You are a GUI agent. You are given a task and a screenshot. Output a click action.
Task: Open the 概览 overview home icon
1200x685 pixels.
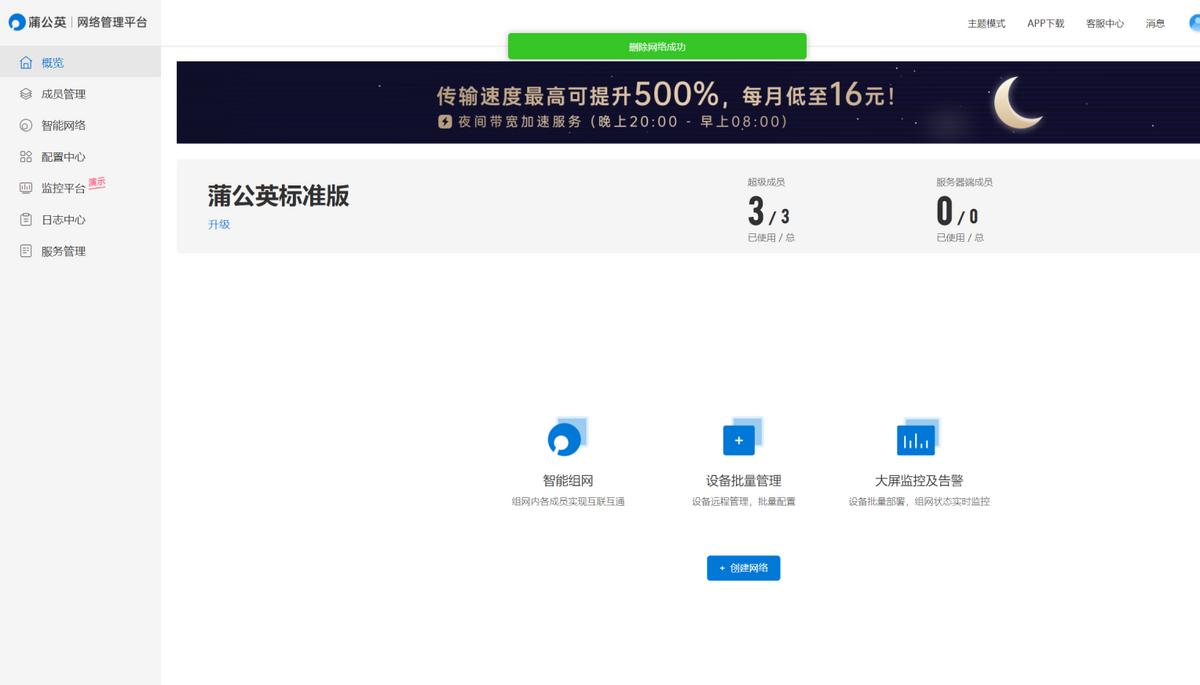(x=25, y=61)
